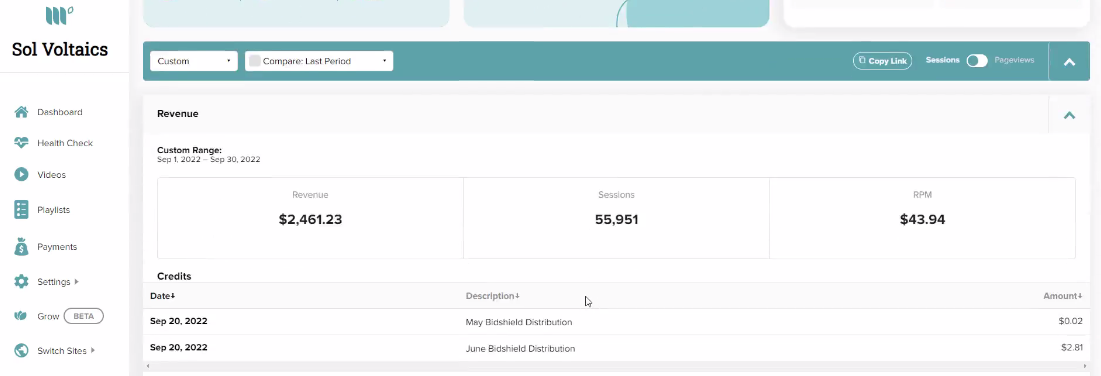Image resolution: width=1101 pixels, height=376 pixels.
Task: Click the Pageviews label
Action: [x=1014, y=60]
